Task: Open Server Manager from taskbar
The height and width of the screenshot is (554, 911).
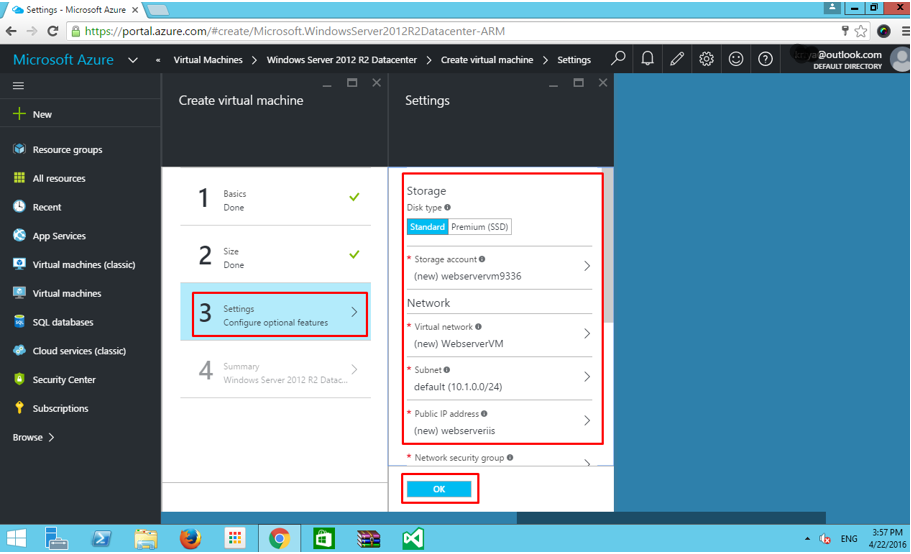Action: pyautogui.click(x=56, y=539)
